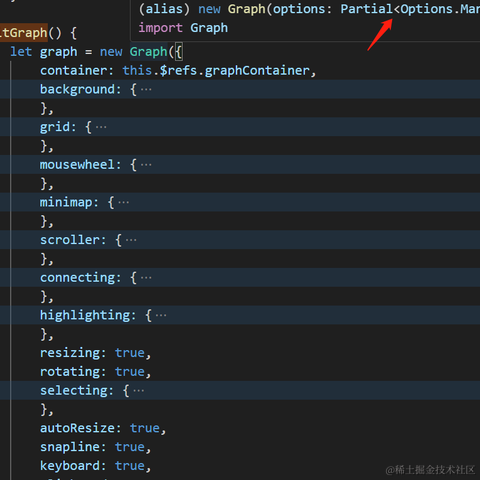
Task: Click the Graph class after new keyword
Action: (148, 52)
